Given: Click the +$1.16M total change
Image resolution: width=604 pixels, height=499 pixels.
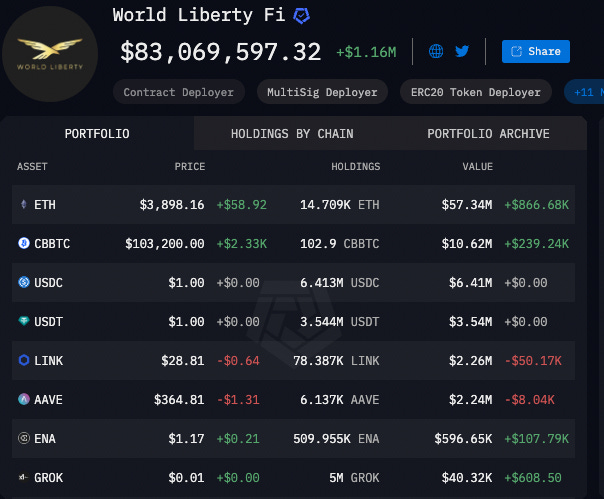Looking at the screenshot, I should pyautogui.click(x=366, y=52).
